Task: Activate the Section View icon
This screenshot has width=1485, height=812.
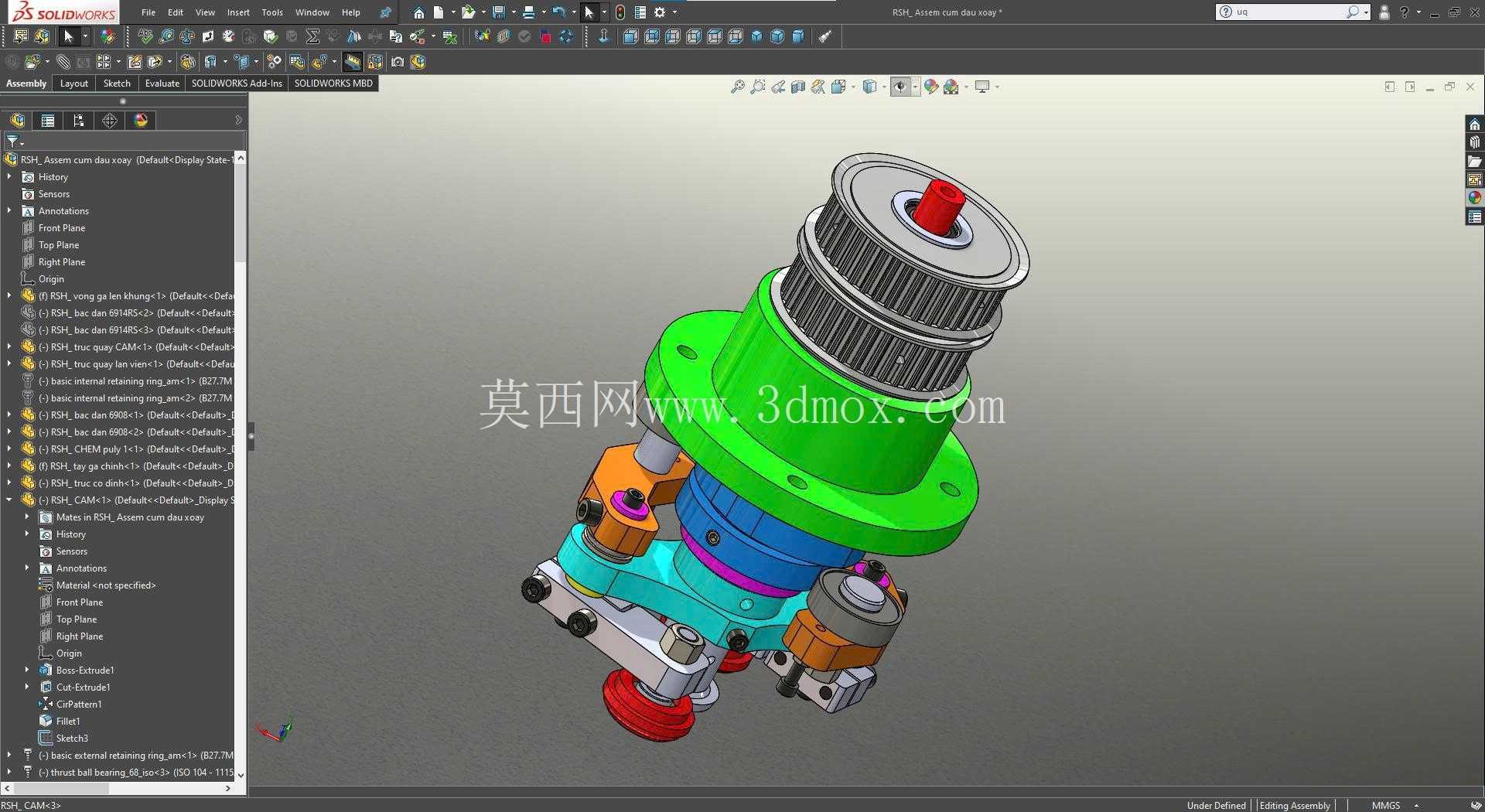Action: pyautogui.click(x=798, y=87)
